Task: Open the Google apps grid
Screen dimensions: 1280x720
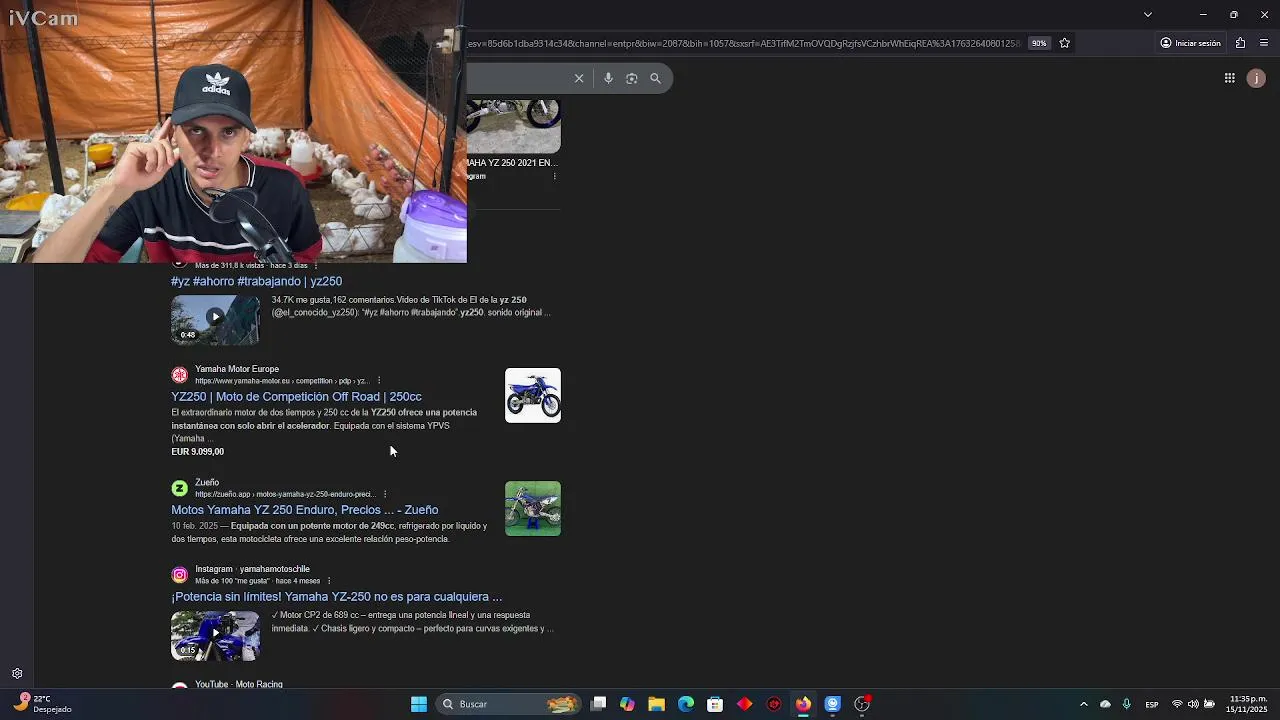Action: (x=1230, y=78)
